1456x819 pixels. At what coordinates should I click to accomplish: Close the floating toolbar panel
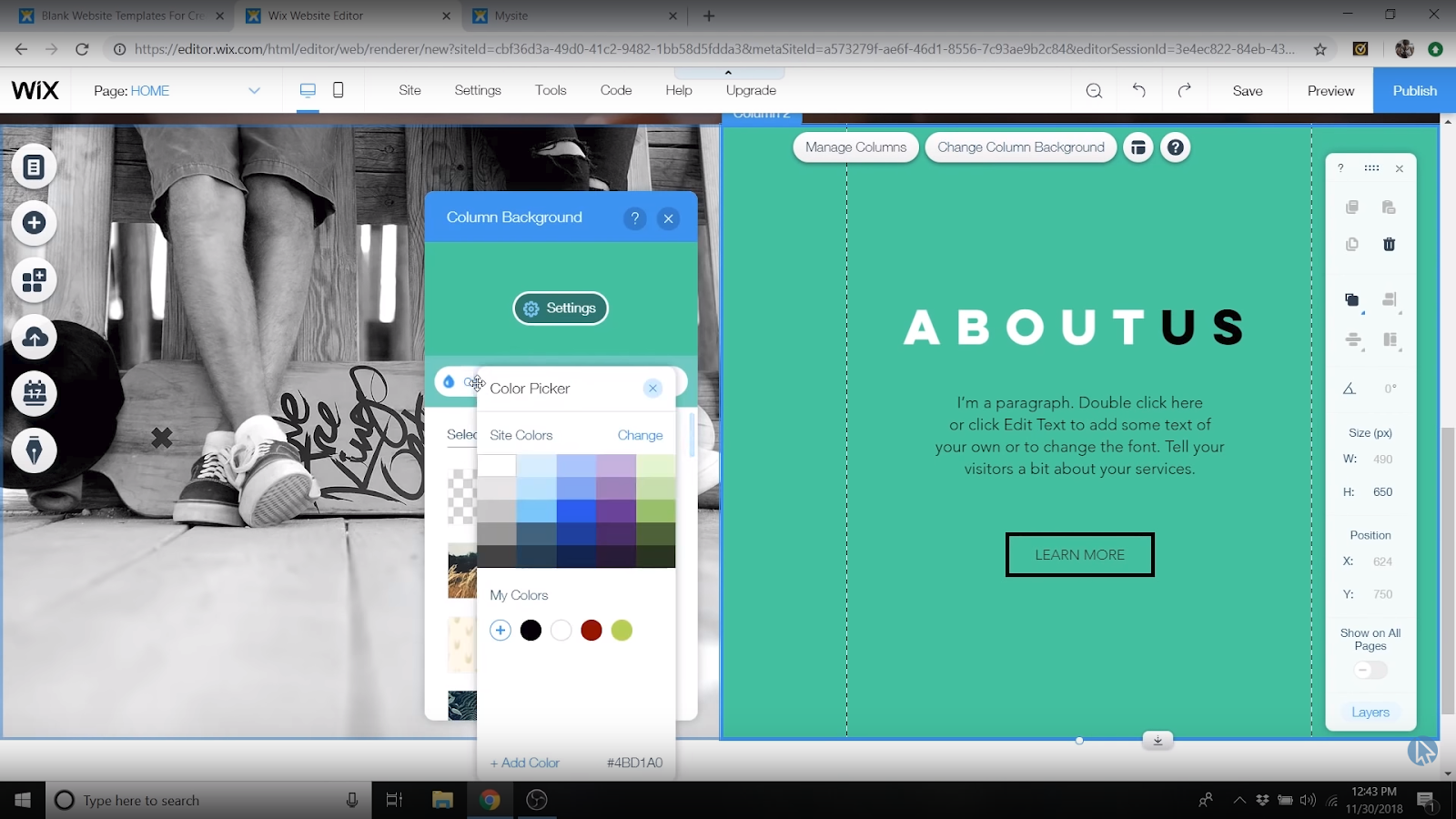[1400, 168]
